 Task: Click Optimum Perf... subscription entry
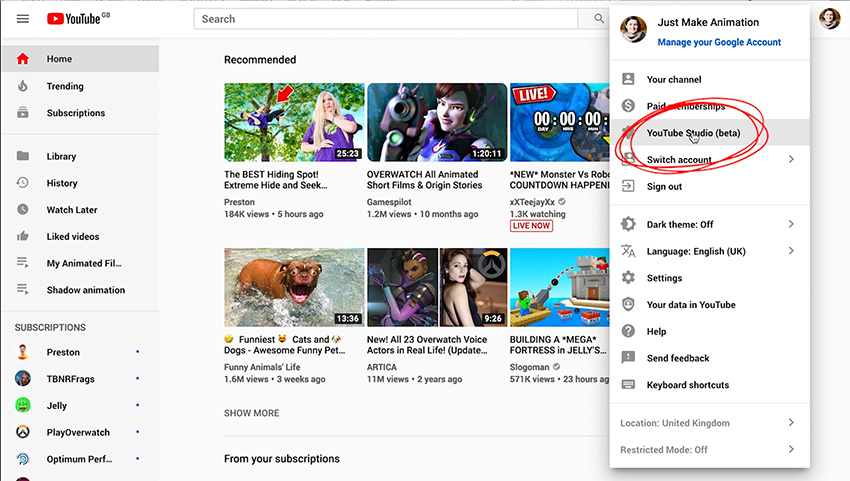tap(80, 459)
